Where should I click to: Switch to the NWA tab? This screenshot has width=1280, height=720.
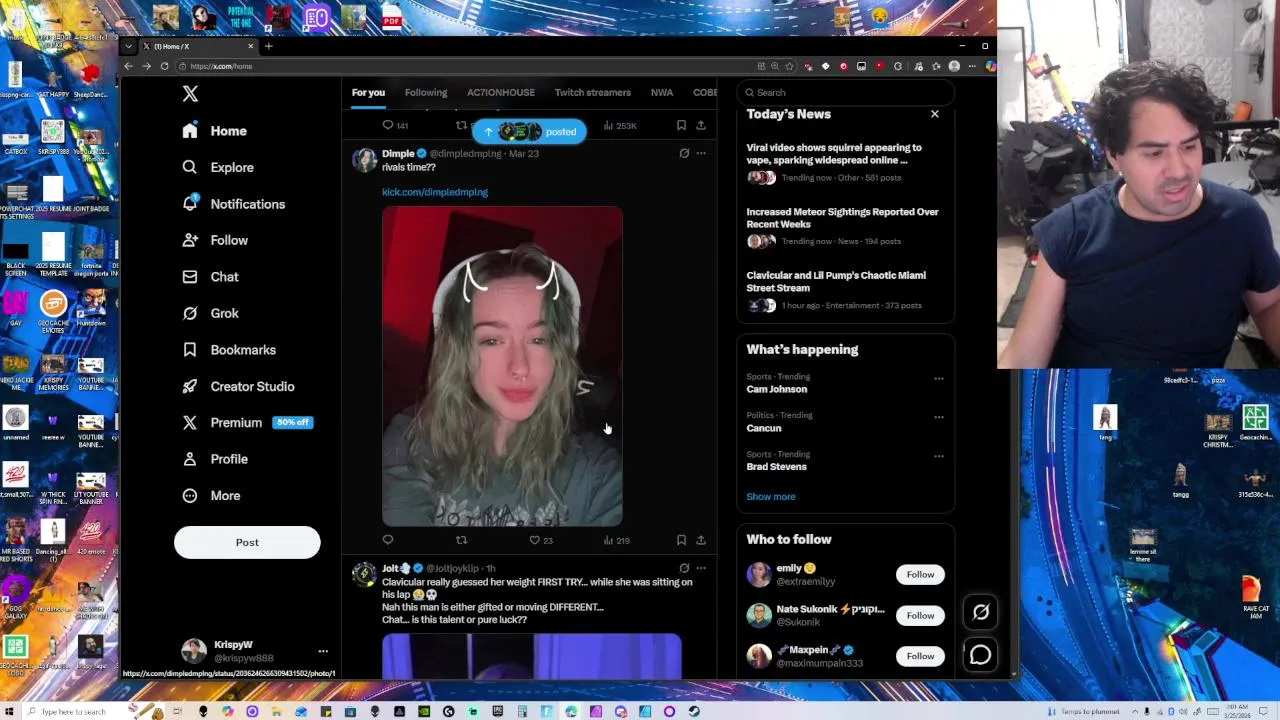click(x=662, y=92)
